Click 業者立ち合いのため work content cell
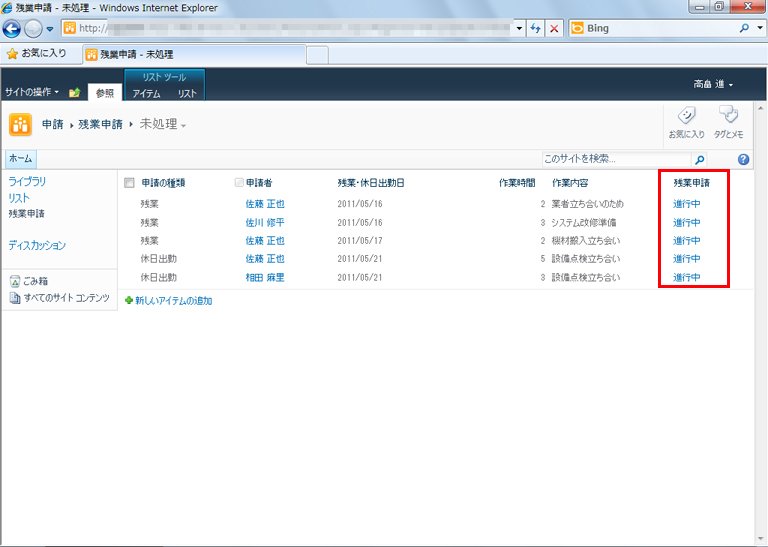 [x=587, y=204]
